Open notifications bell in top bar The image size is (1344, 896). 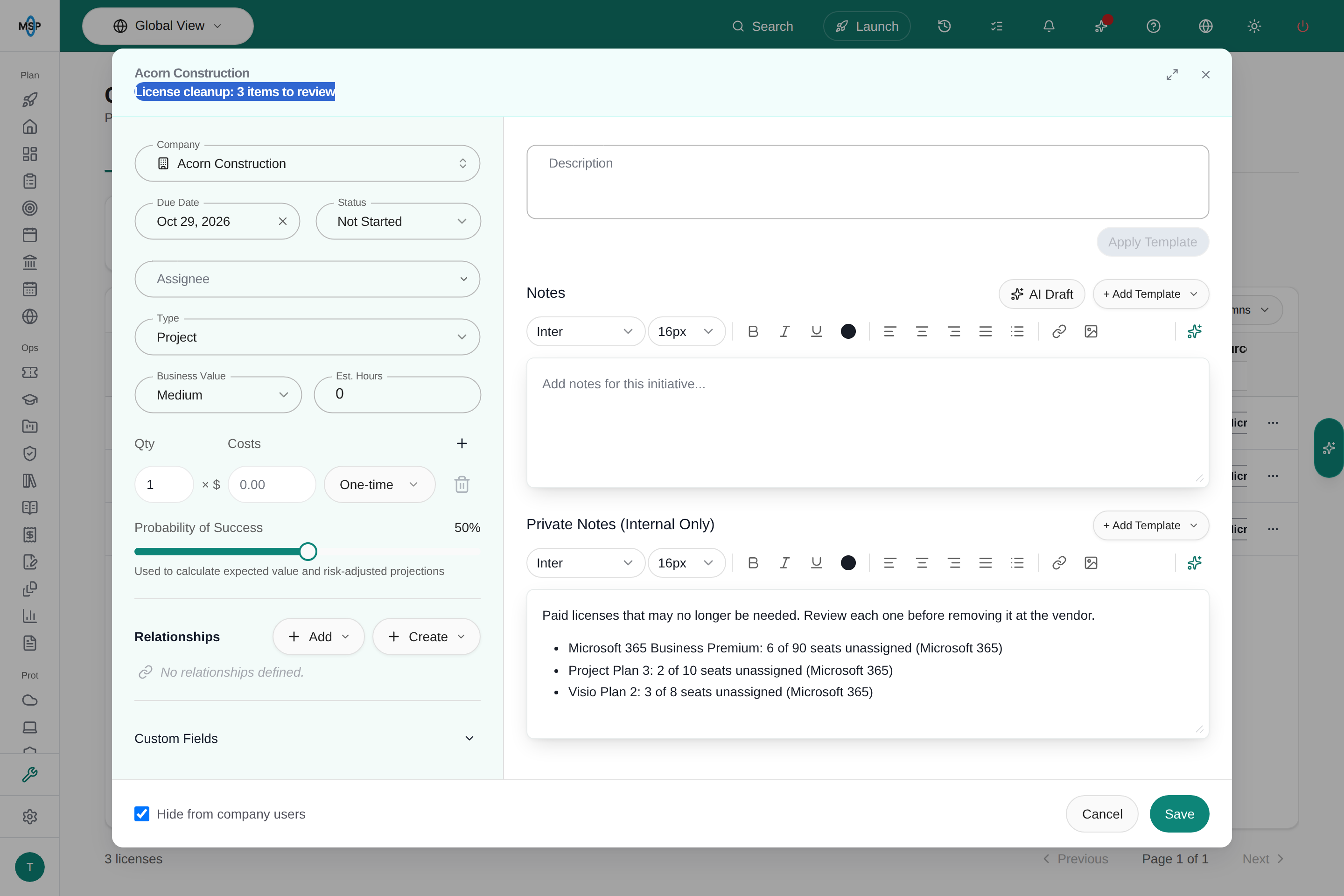(x=1049, y=26)
